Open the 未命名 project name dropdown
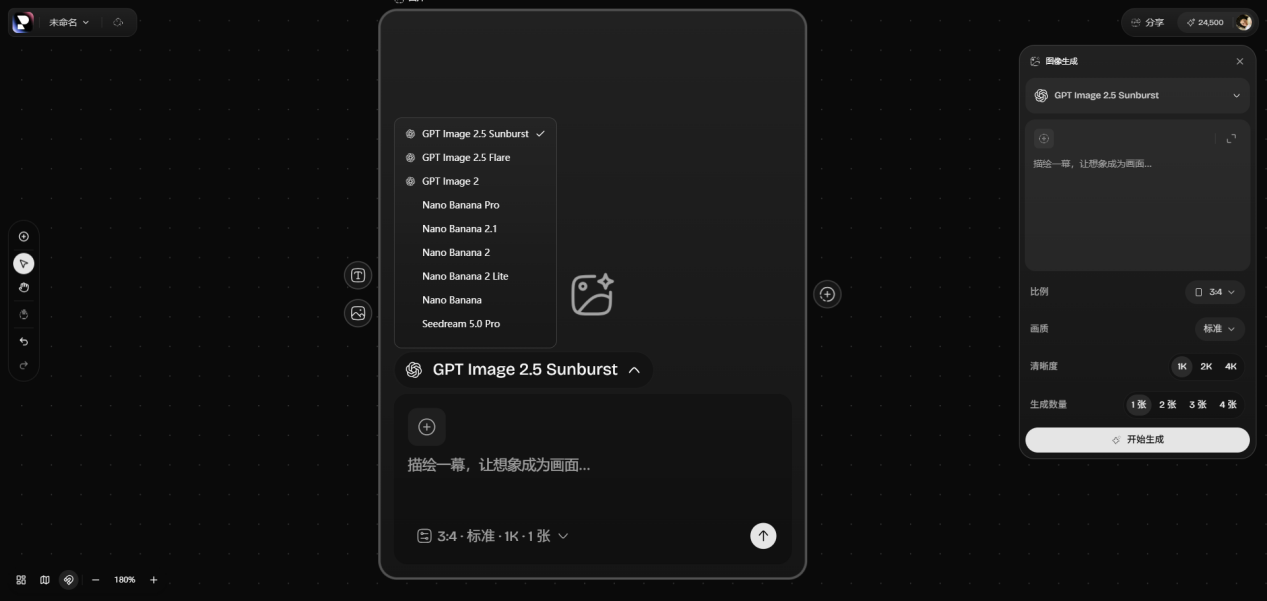 [69, 22]
